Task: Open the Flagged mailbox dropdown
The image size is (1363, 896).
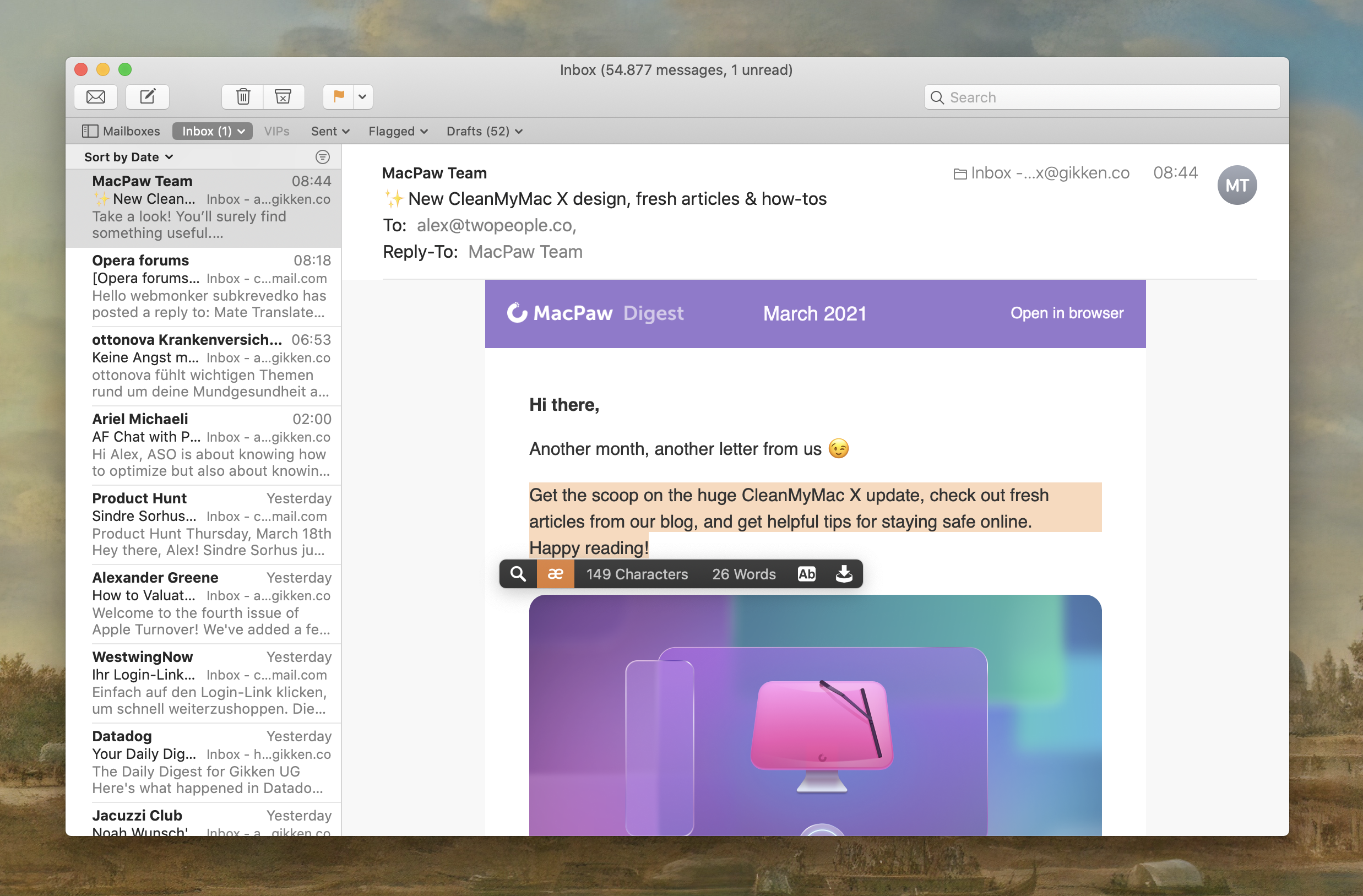Action: pos(398,131)
